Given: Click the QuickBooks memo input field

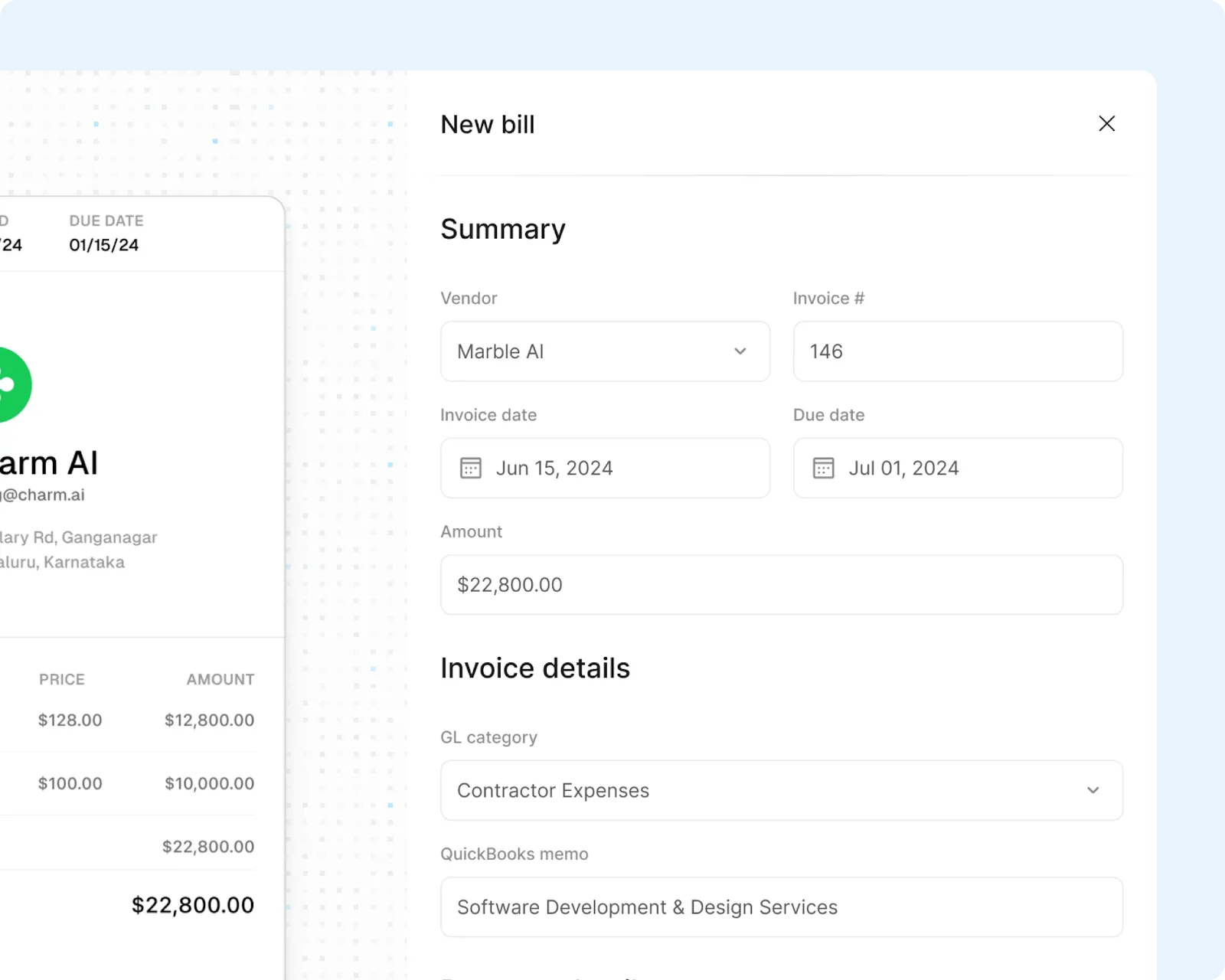Looking at the screenshot, I should point(782,907).
